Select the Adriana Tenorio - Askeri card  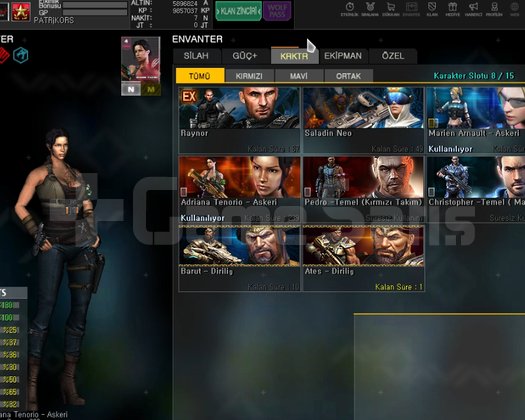(239, 189)
